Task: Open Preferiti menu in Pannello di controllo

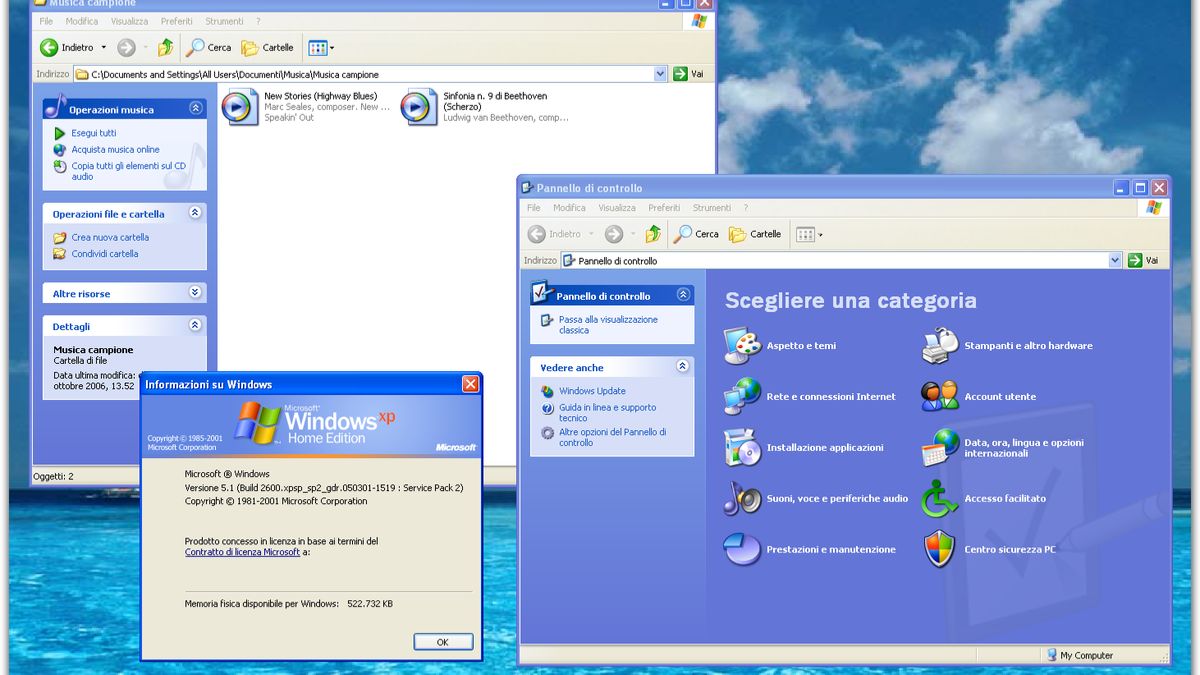Action: (664, 208)
